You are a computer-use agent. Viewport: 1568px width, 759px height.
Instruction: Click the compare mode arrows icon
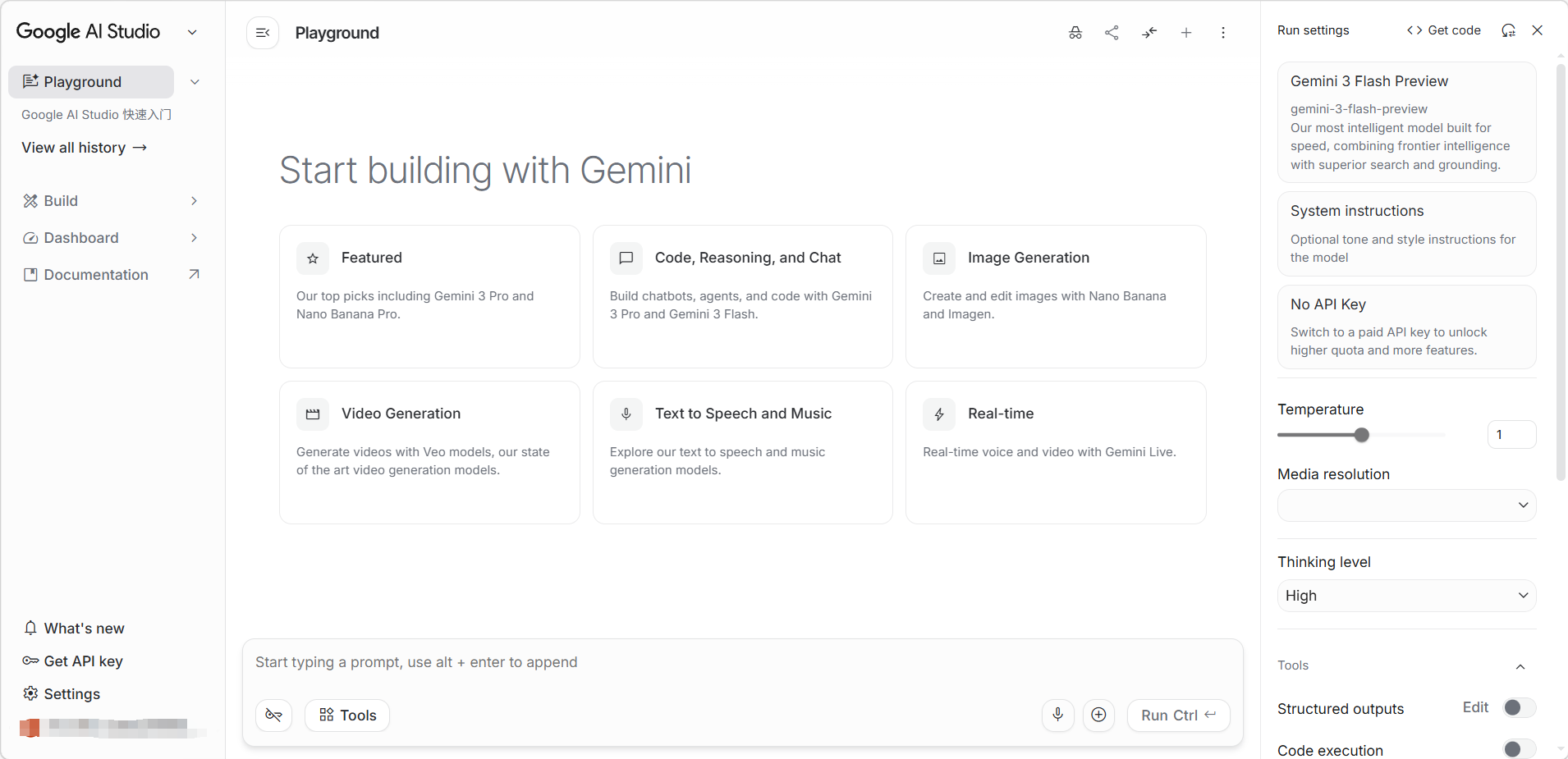(x=1149, y=33)
